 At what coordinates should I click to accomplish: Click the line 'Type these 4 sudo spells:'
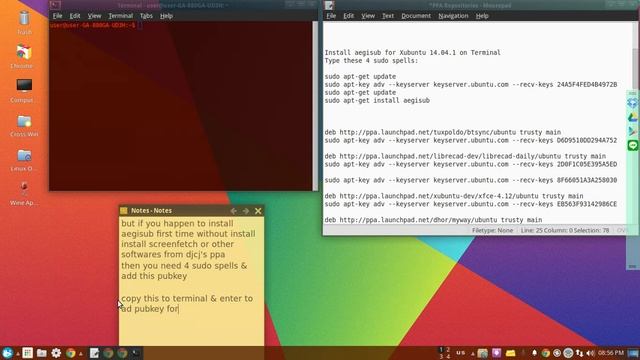[371, 61]
